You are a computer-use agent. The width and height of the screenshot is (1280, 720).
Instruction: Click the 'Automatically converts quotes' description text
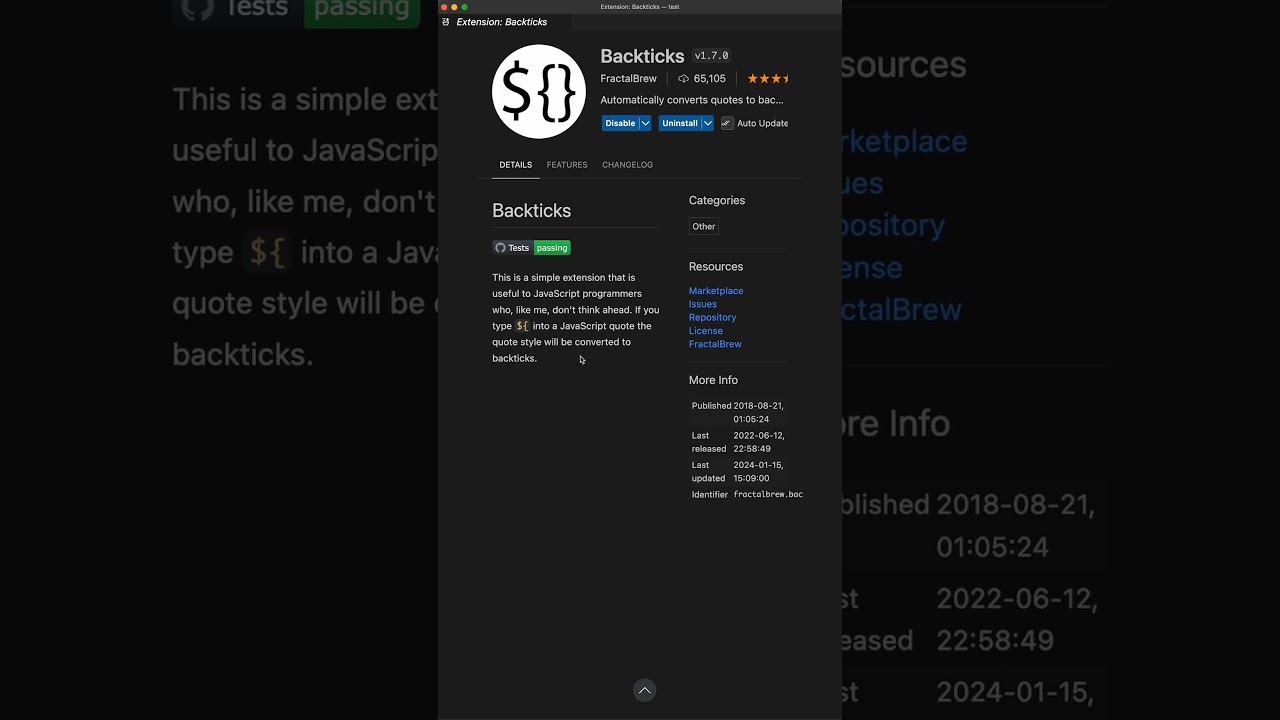(692, 100)
